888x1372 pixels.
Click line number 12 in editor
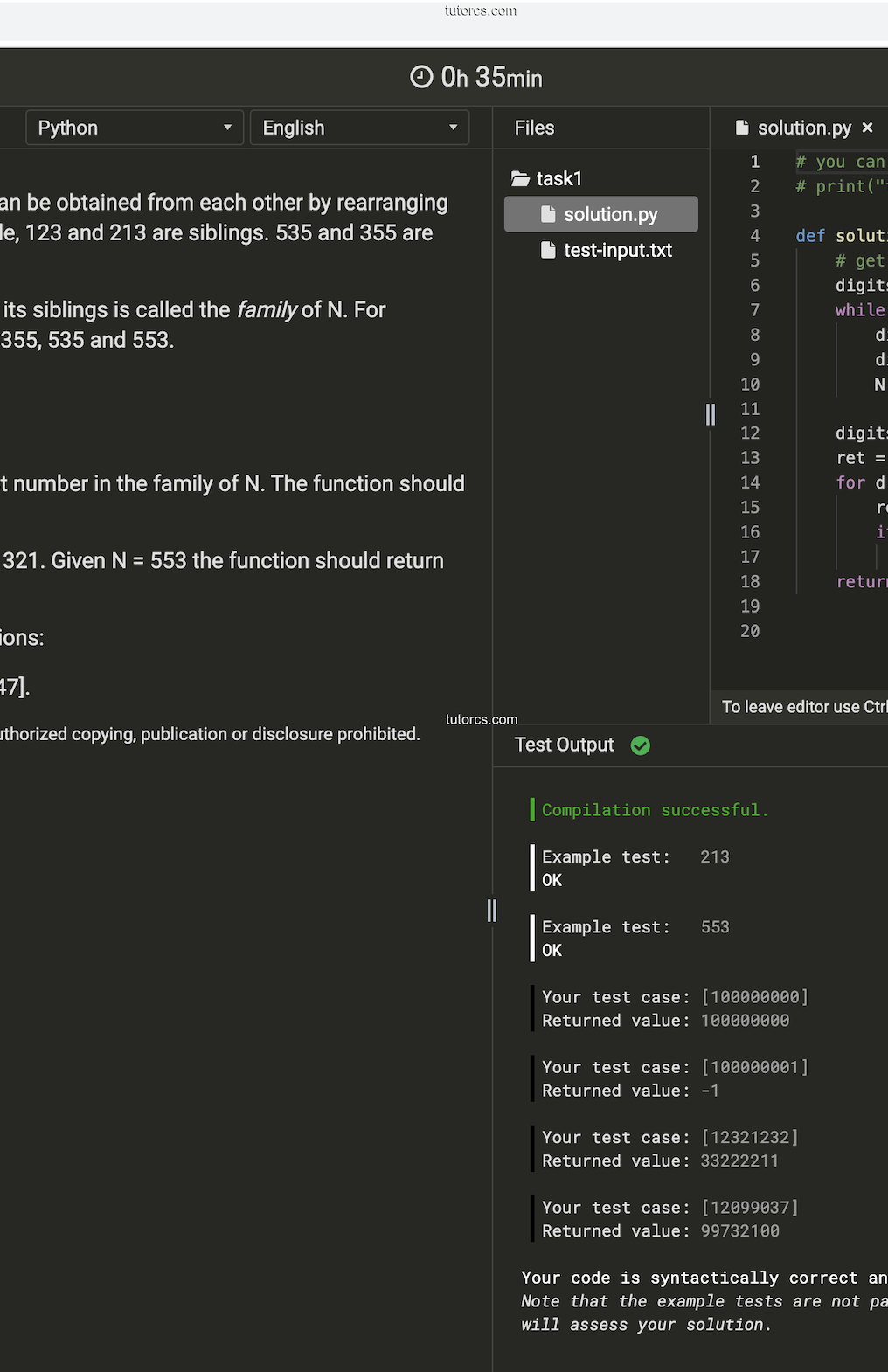click(750, 433)
